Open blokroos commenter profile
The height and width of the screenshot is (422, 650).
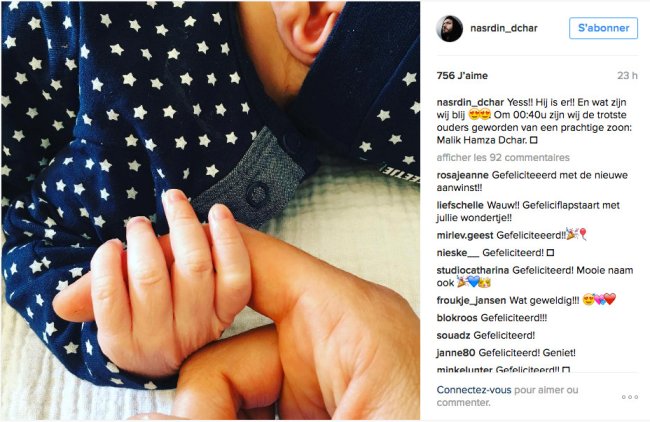(457, 318)
